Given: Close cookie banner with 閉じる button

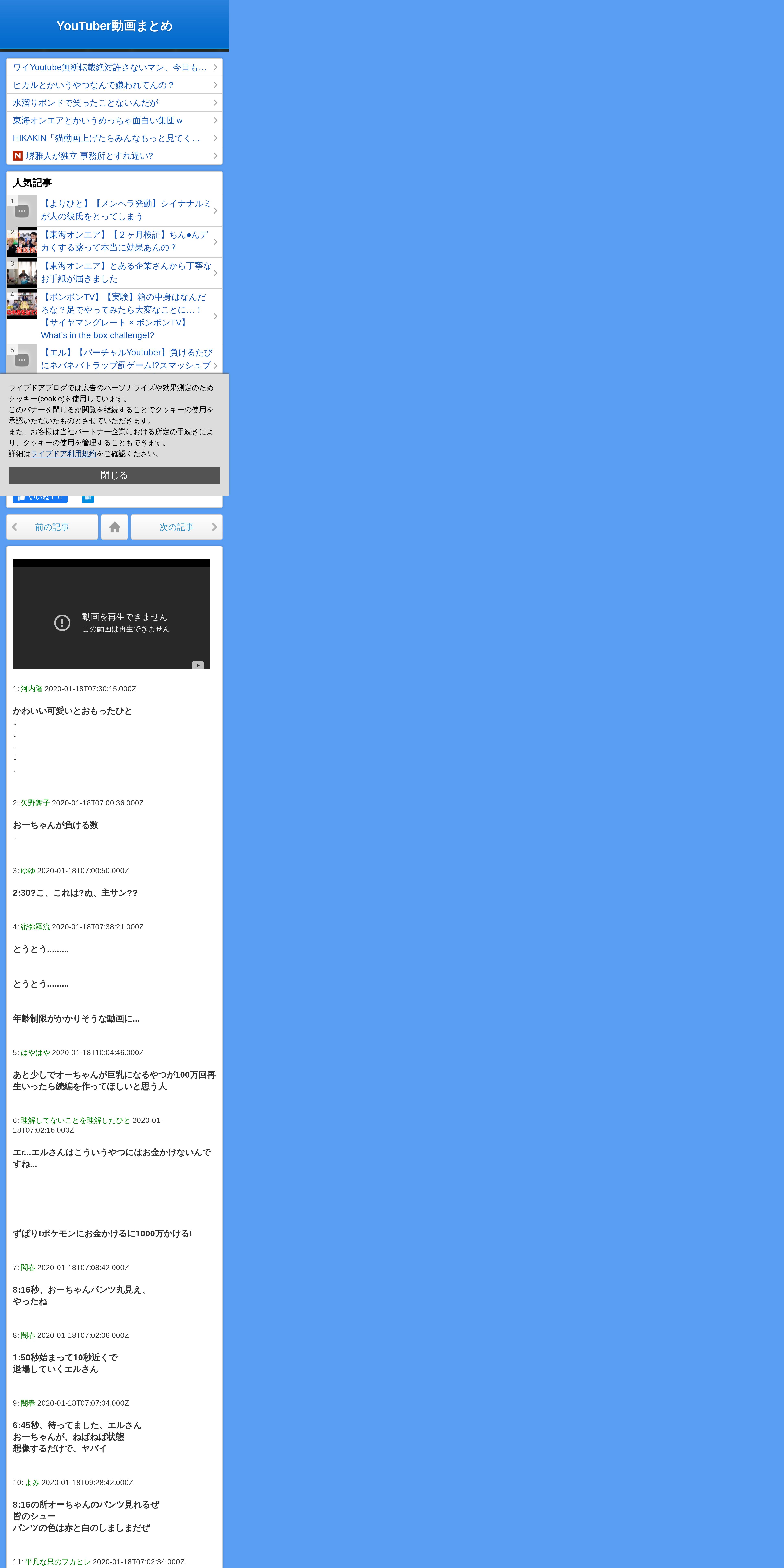Looking at the screenshot, I should pos(114,475).
